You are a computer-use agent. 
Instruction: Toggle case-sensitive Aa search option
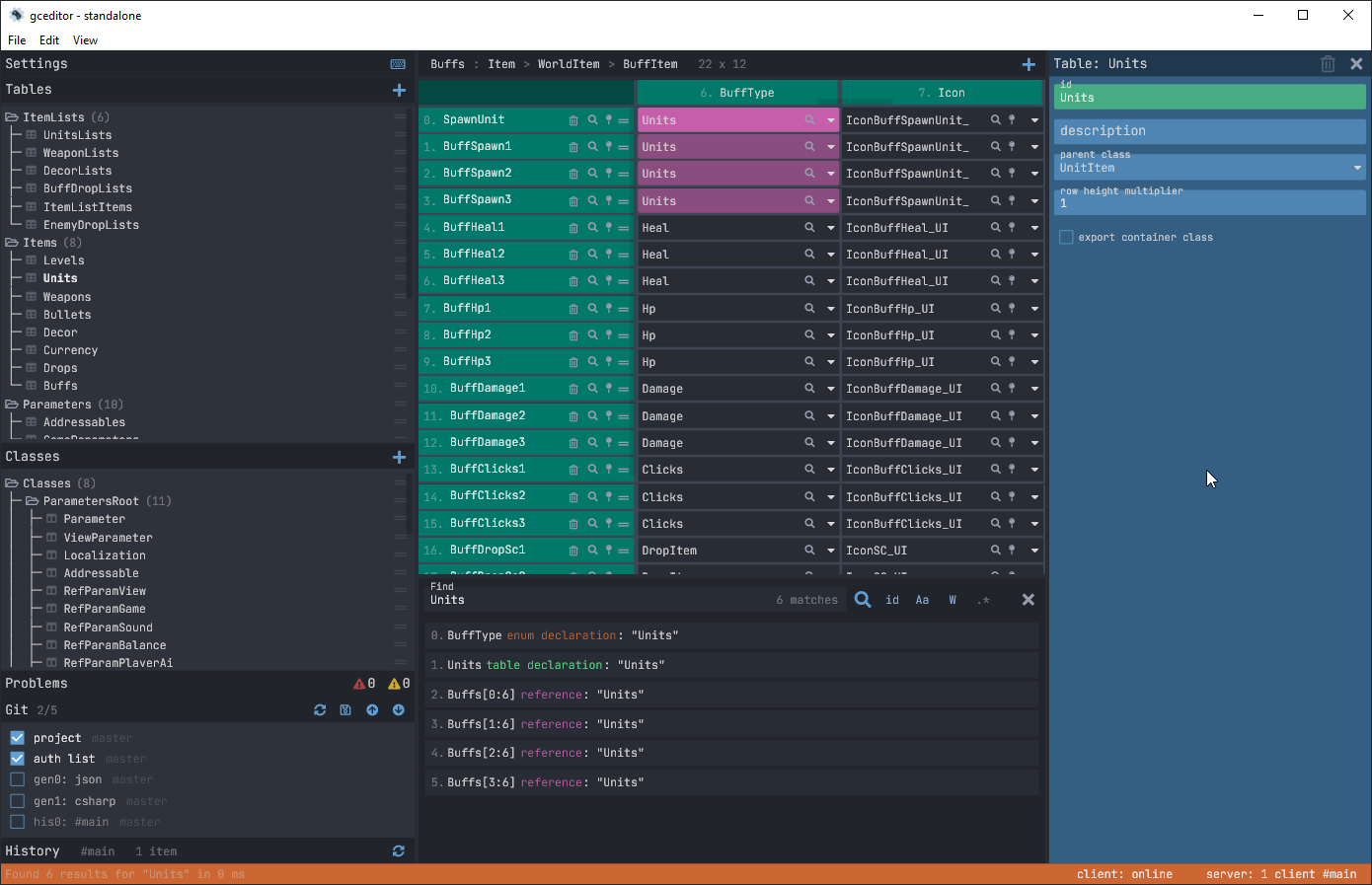tap(922, 600)
